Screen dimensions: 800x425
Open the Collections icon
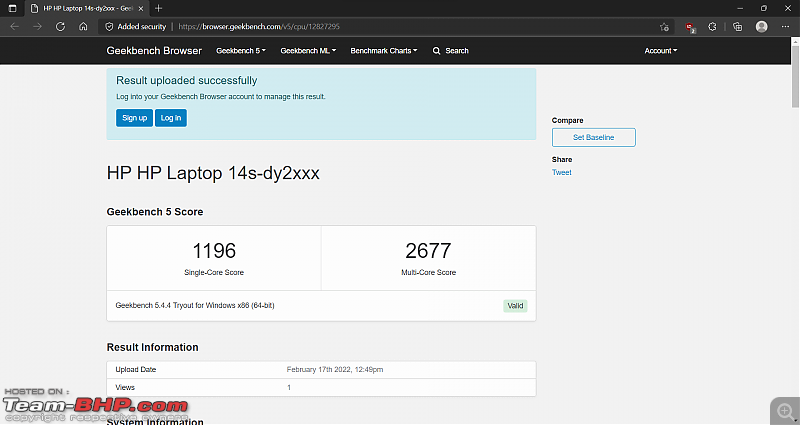coord(737,27)
